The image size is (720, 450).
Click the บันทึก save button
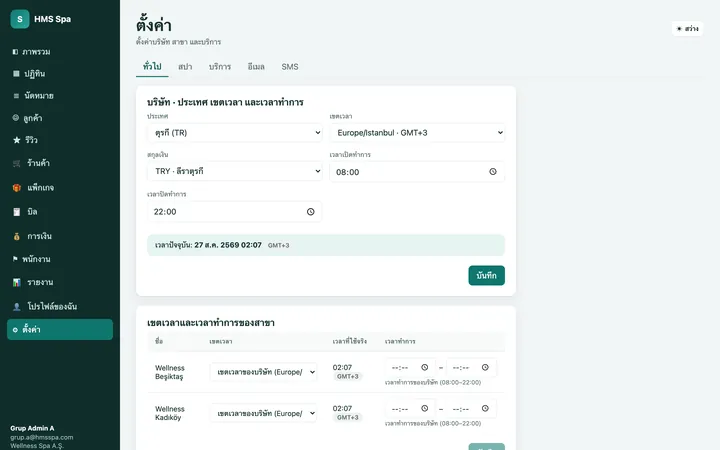point(486,276)
